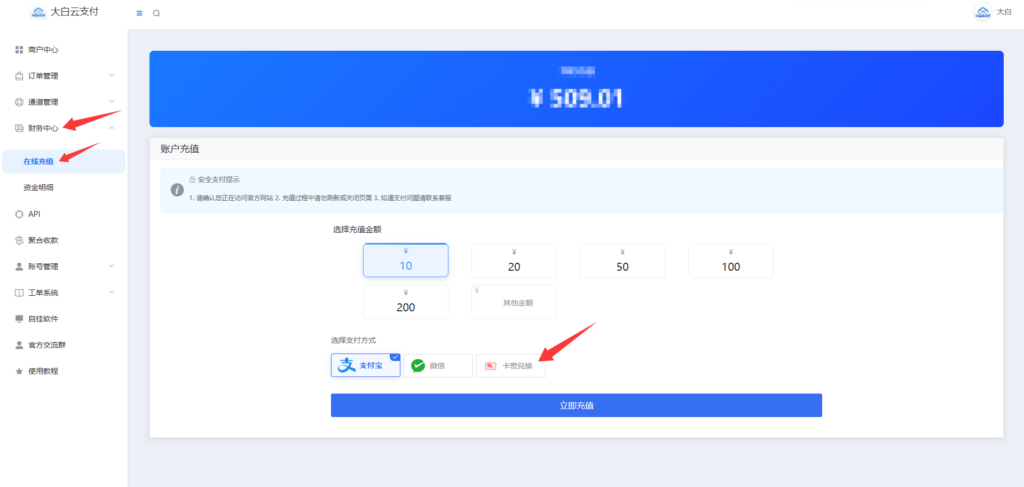
Task: Click the red card icon for 卡密兑换
Action: coord(490,366)
